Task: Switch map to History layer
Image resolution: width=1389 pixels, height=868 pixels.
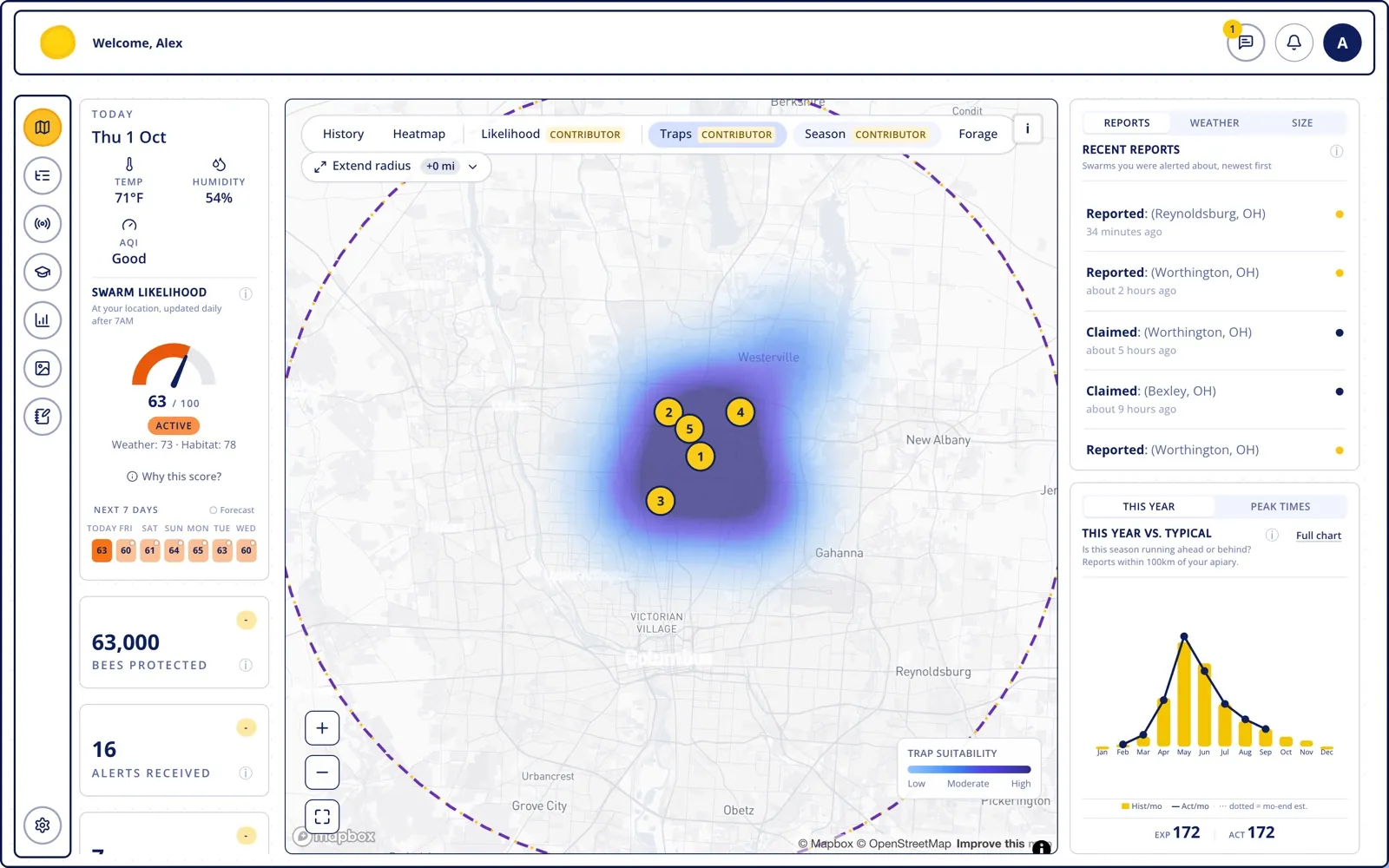Action: [343, 134]
